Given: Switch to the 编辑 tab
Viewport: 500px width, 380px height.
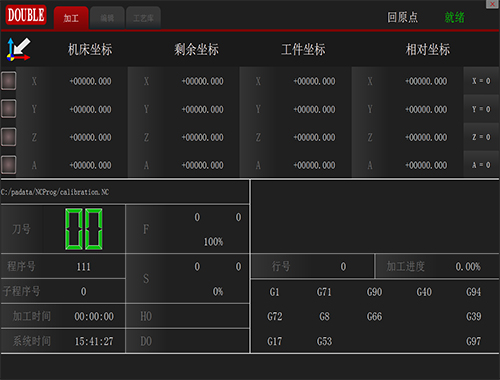Looking at the screenshot, I should point(107,18).
